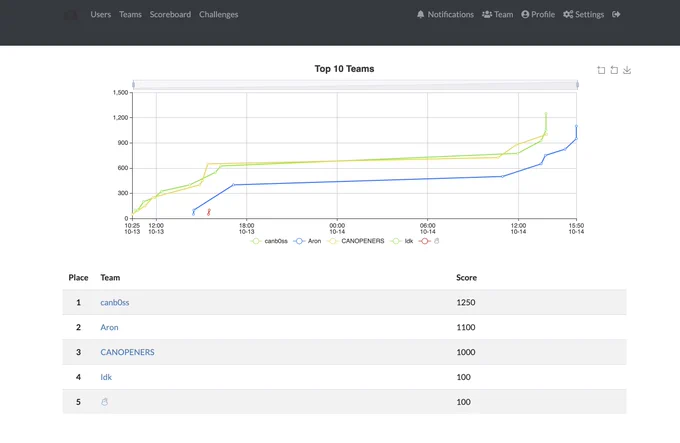The width and height of the screenshot is (680, 443).
Task: Click the bell icon beside Notifications
Action: (420, 14)
